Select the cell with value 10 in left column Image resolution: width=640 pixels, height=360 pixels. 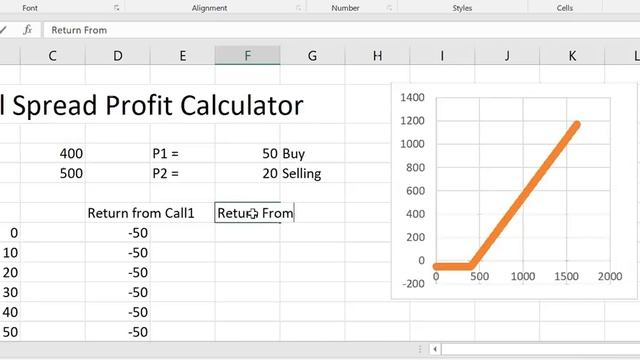(x=10, y=253)
